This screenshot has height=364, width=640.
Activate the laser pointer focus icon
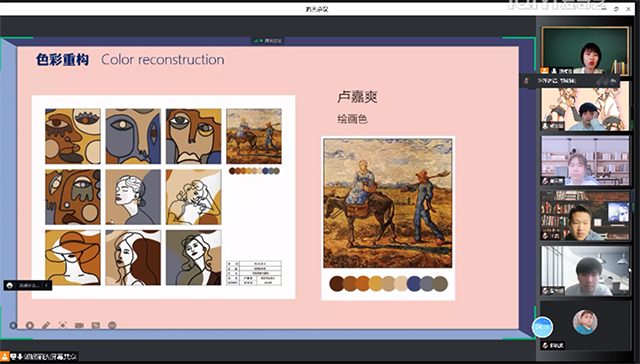point(62,325)
